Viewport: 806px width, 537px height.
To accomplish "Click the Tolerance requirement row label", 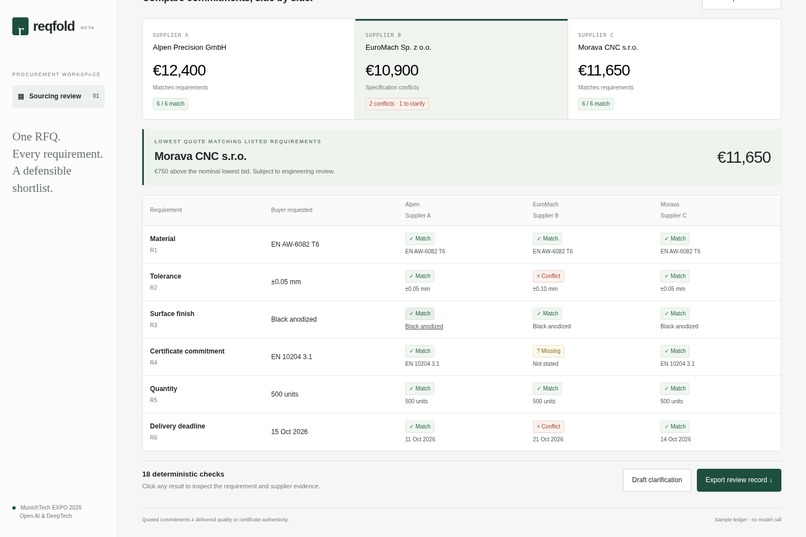I will coord(166,276).
